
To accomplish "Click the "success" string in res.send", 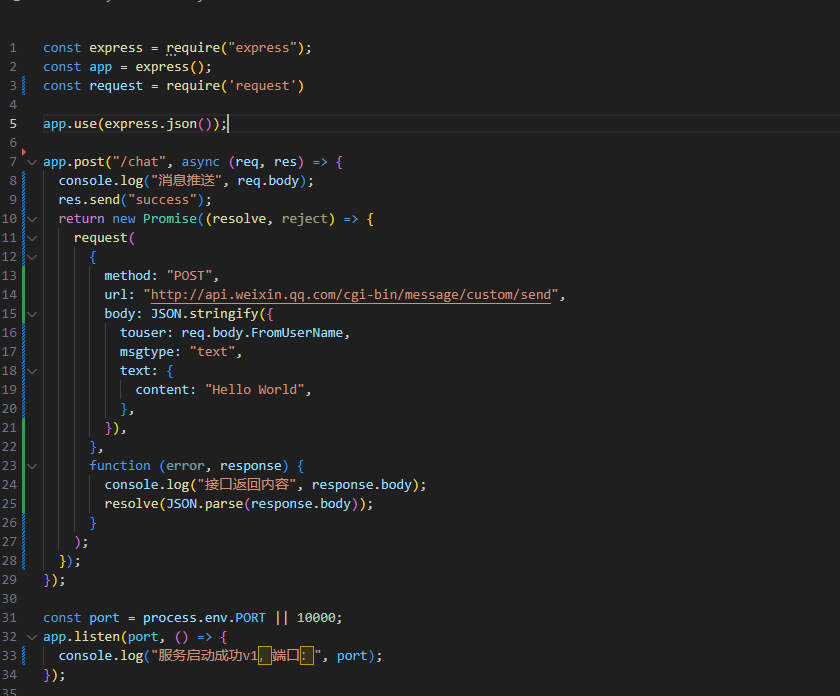I will pos(162,200).
